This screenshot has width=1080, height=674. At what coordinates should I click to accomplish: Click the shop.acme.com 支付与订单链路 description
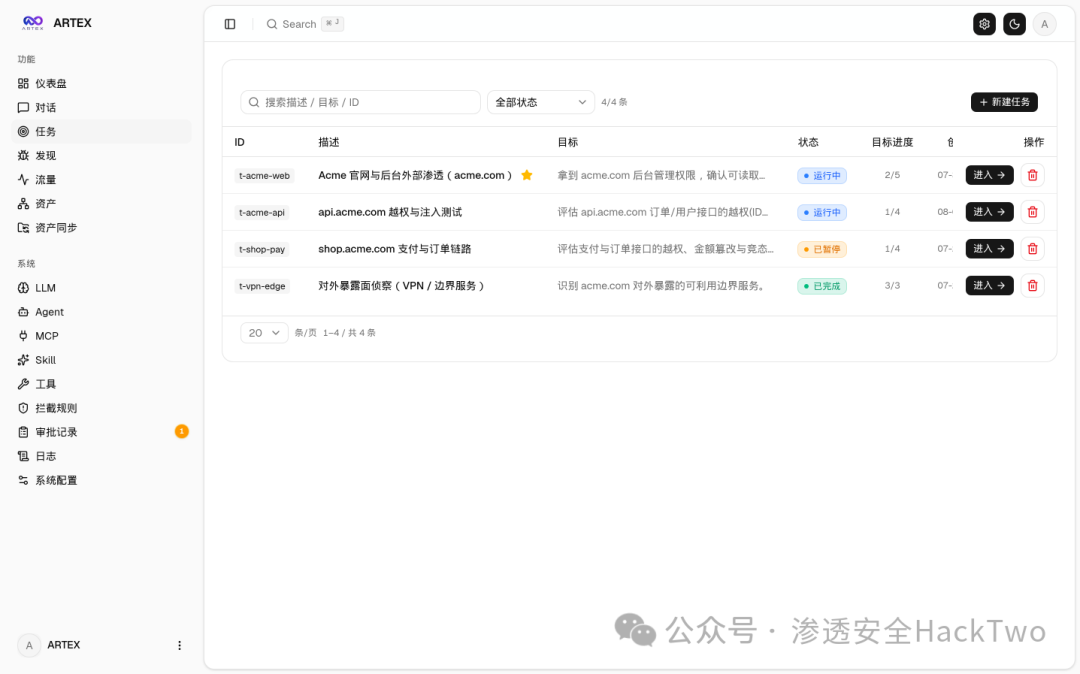coord(395,249)
